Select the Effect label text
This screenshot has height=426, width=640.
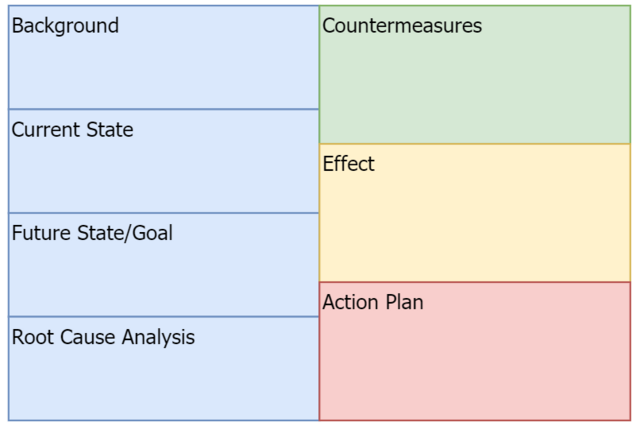click(x=348, y=164)
